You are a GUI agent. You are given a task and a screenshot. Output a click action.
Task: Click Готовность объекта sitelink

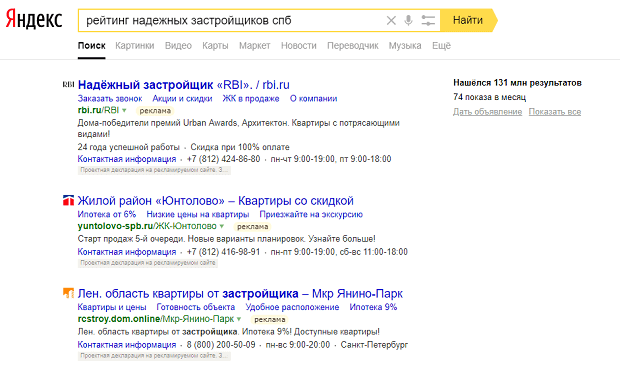[x=196, y=307]
